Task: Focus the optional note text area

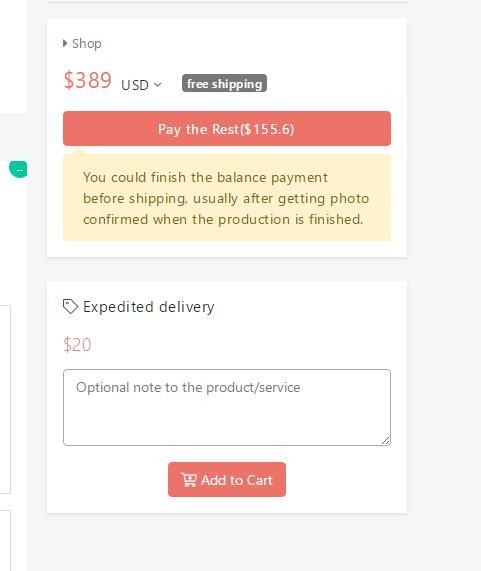Action: (227, 407)
